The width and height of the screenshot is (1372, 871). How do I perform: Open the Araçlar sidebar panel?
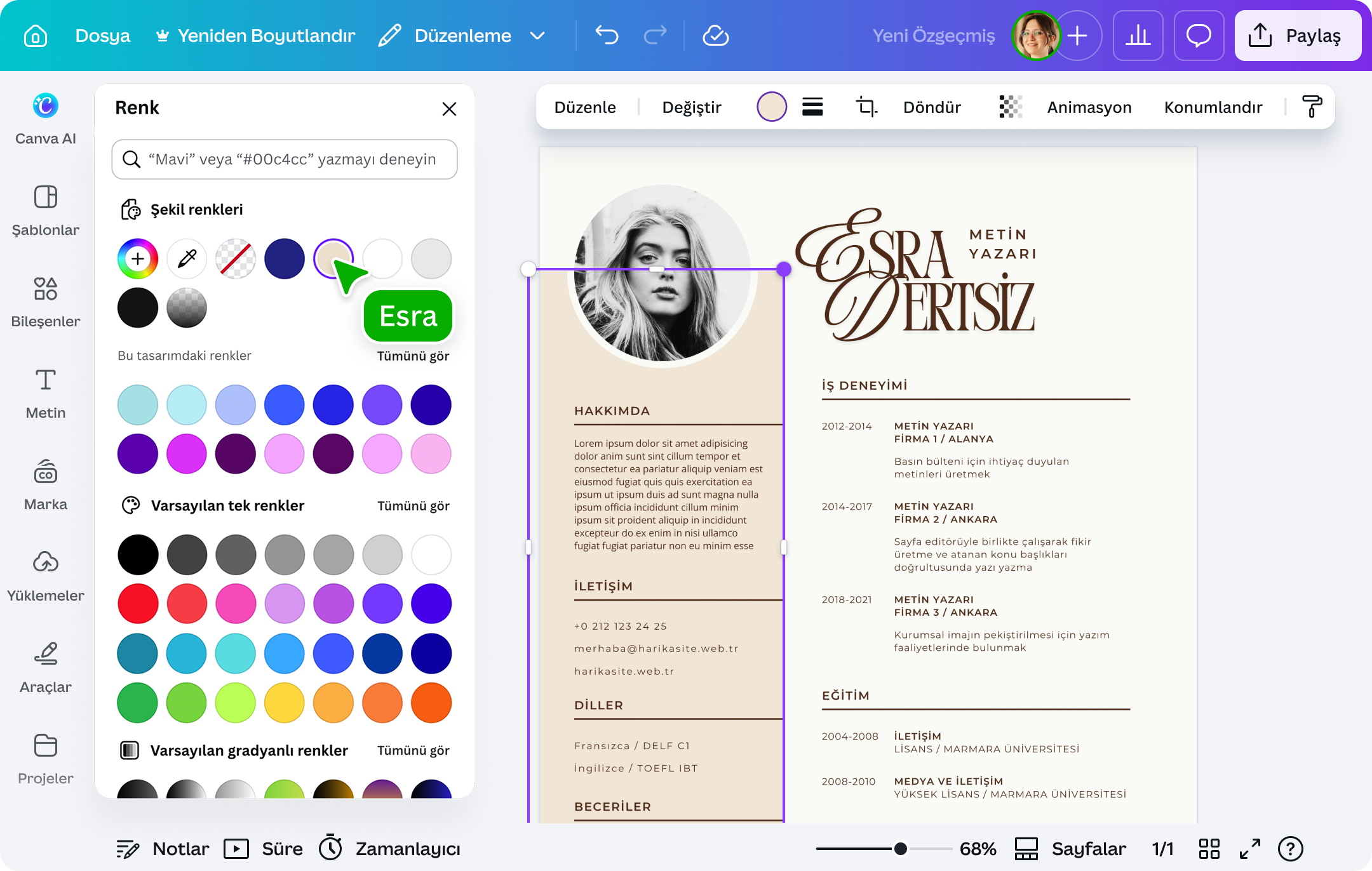(46, 668)
